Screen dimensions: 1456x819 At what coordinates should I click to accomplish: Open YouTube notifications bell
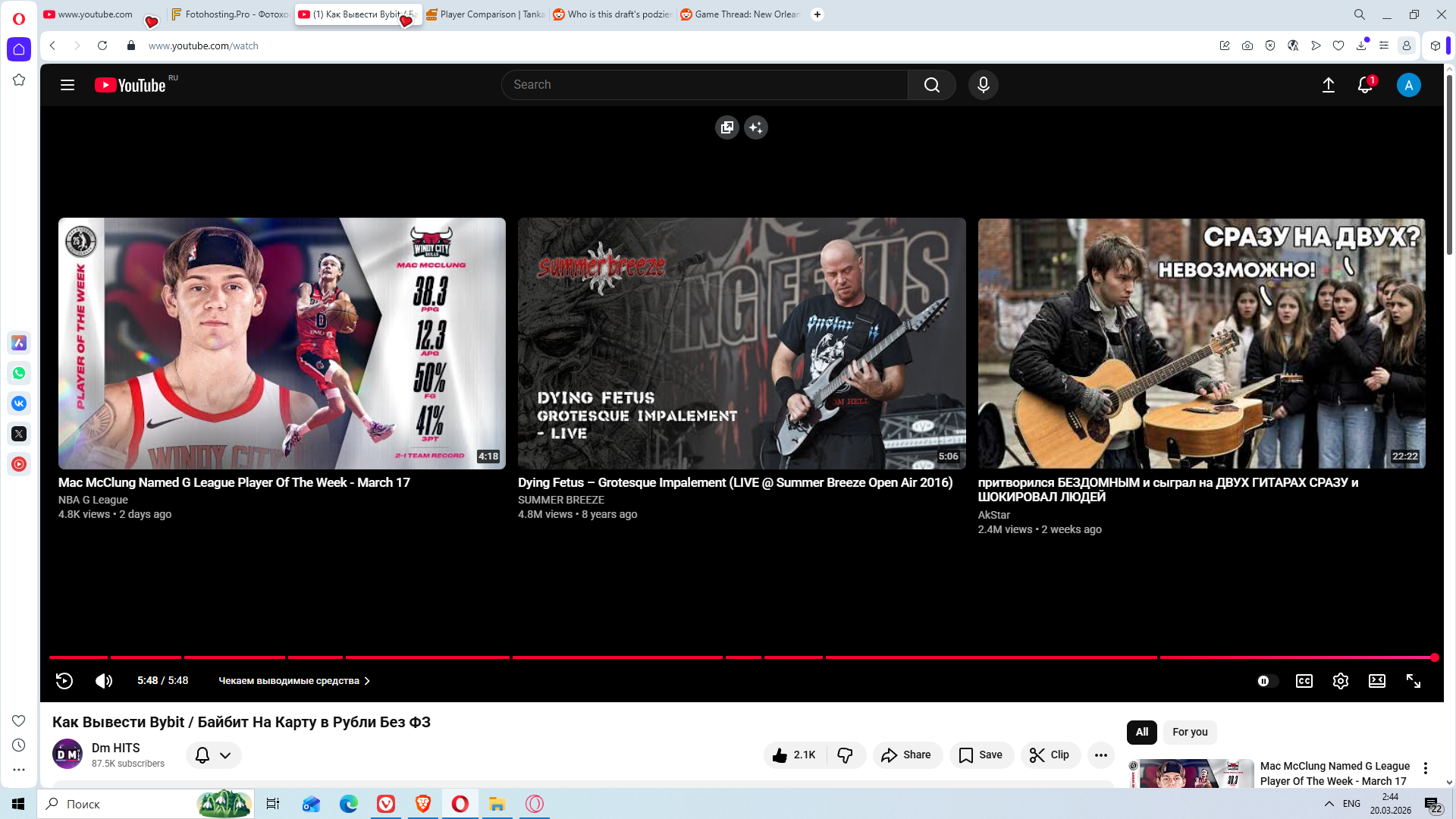click(x=1364, y=85)
